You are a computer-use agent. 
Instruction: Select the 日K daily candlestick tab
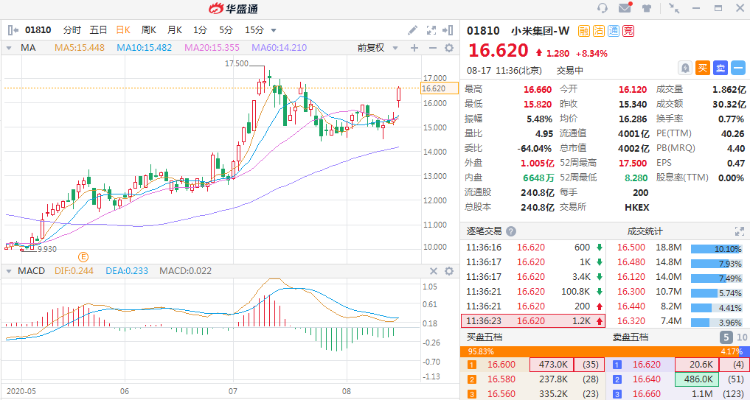pos(123,30)
